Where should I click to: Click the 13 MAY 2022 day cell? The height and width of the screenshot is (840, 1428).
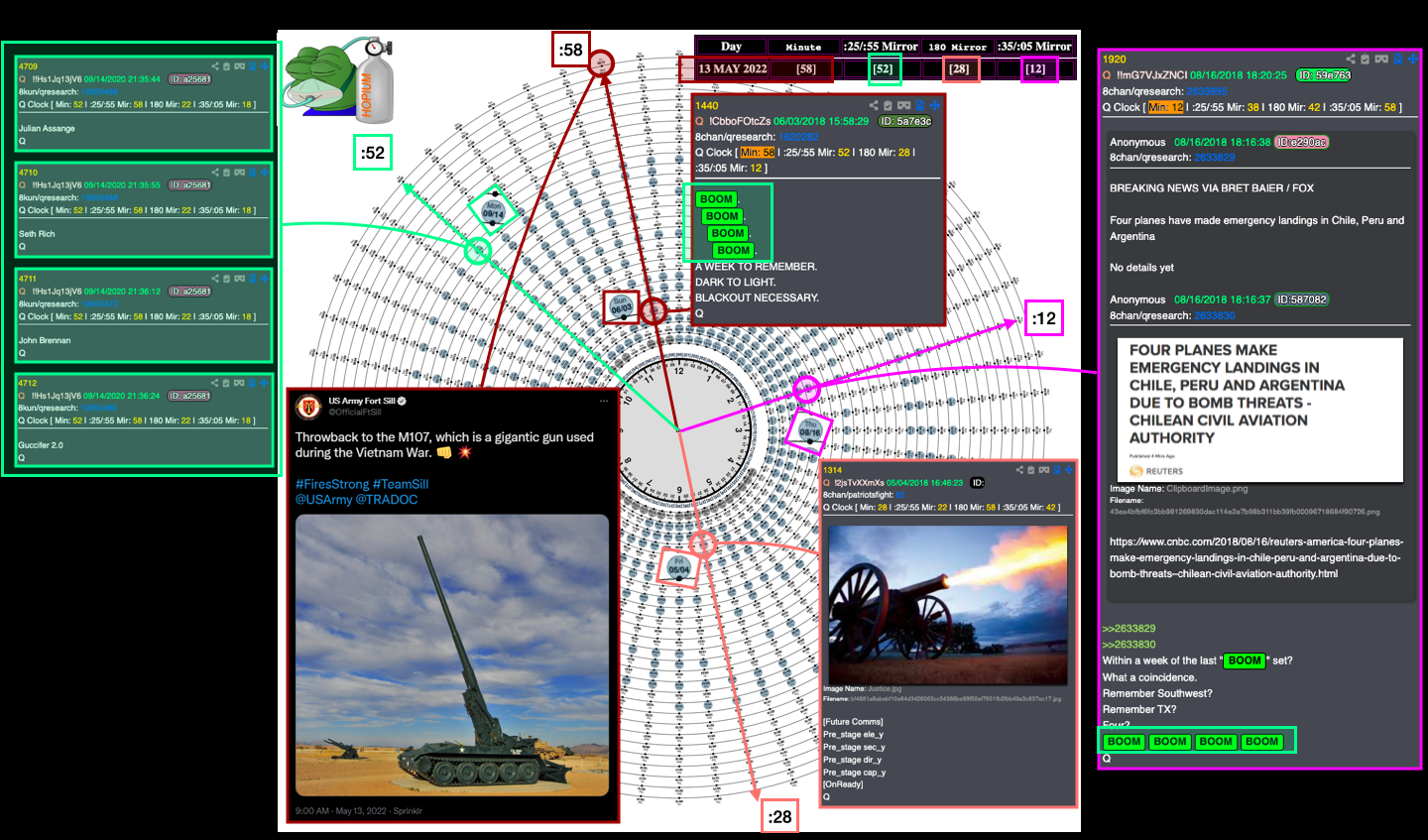coord(732,68)
